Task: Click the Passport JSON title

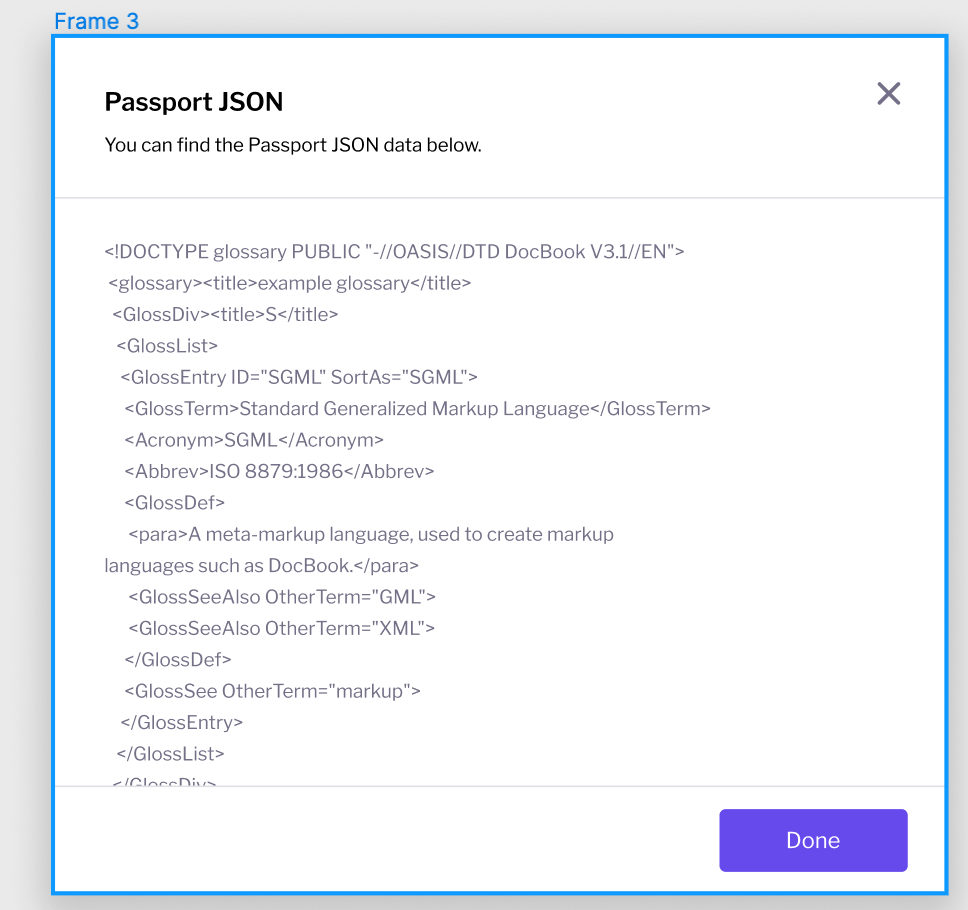Action: pos(193,101)
